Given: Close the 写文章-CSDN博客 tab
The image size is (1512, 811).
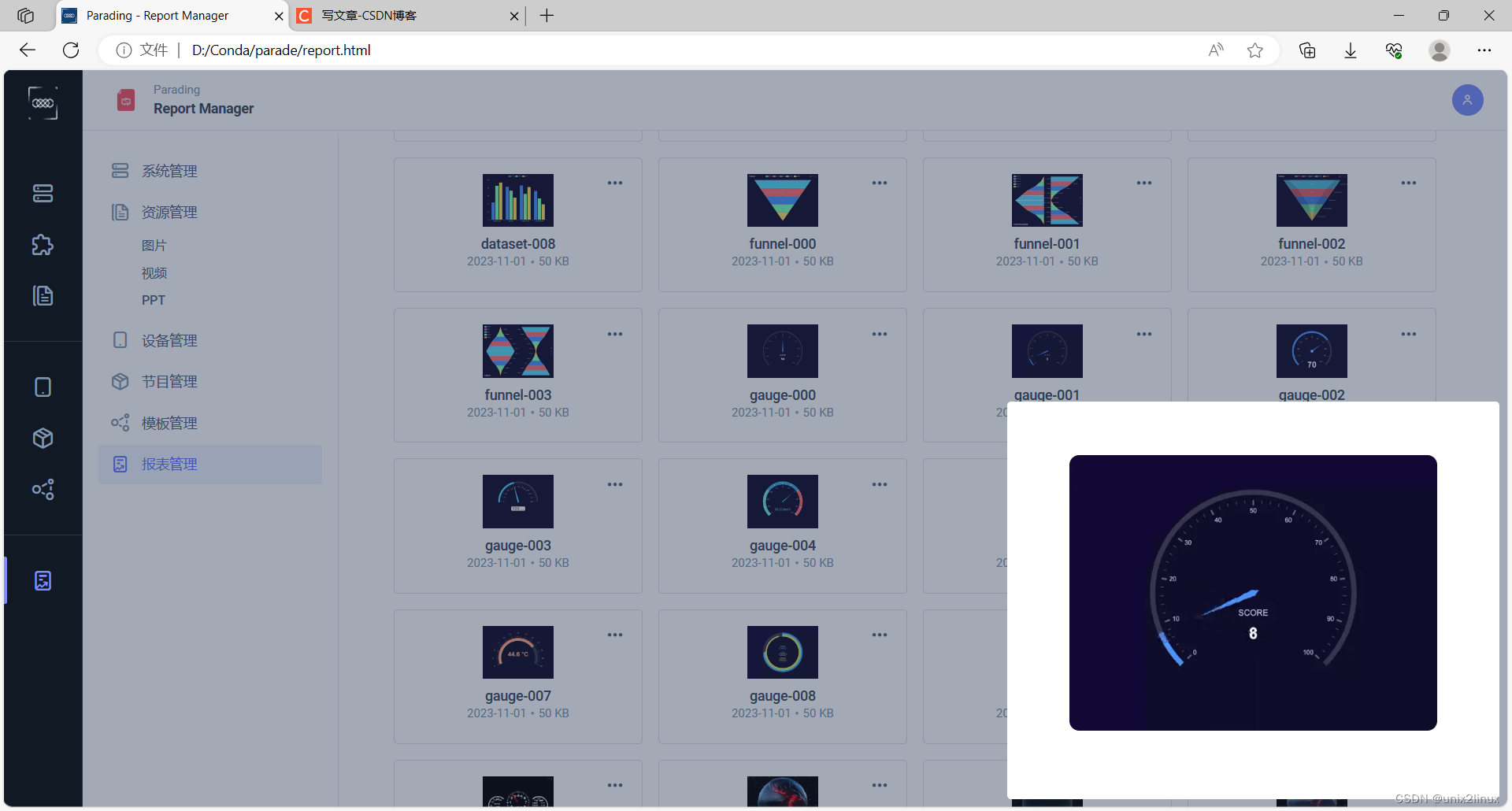Looking at the screenshot, I should 514,16.
